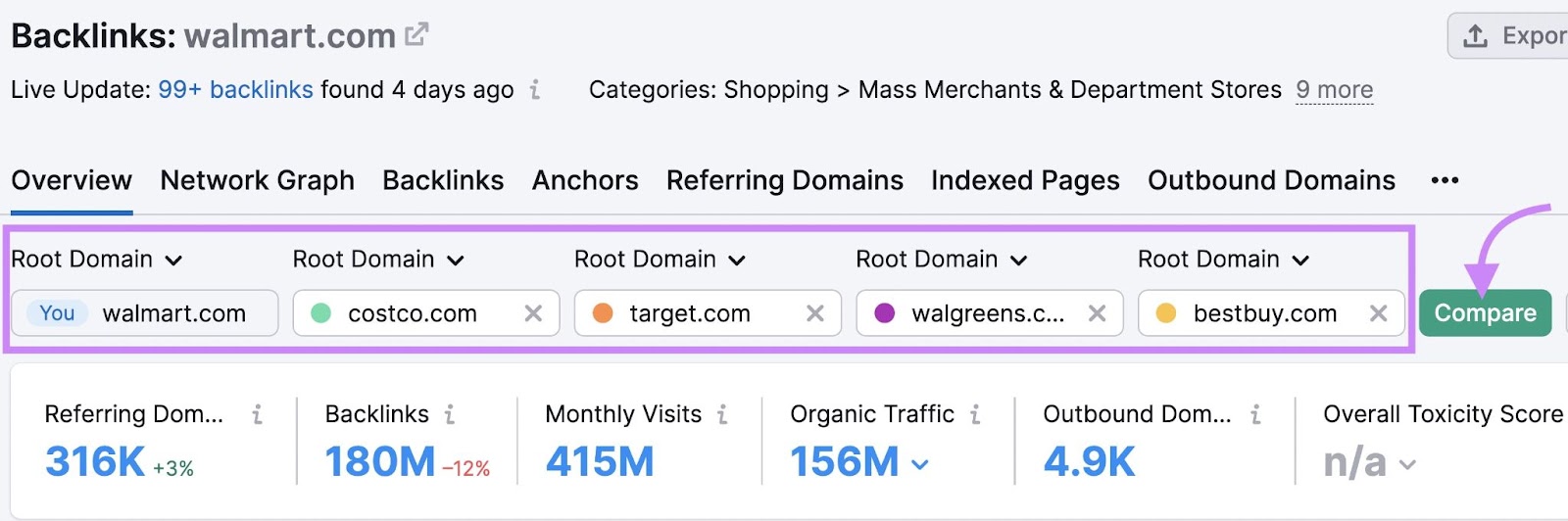Click info icon beside Outbound Domains metric

click(x=1255, y=415)
